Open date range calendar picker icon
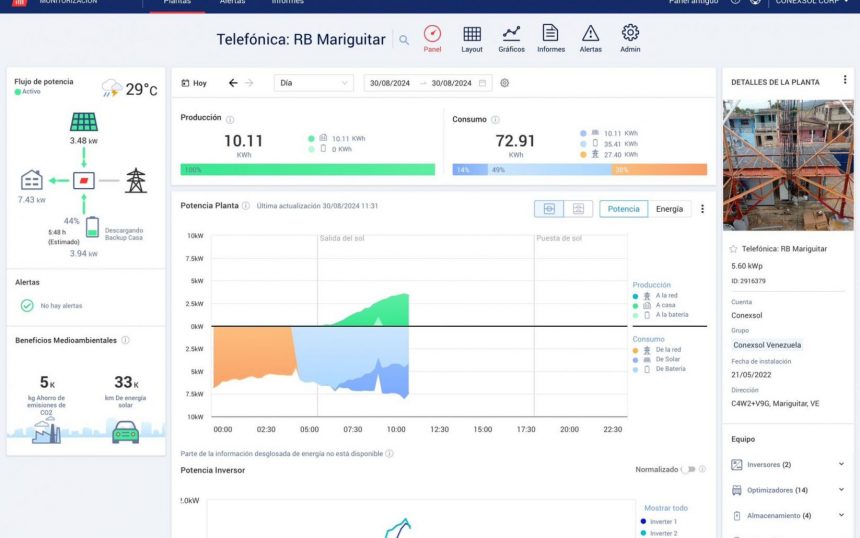 [483, 83]
